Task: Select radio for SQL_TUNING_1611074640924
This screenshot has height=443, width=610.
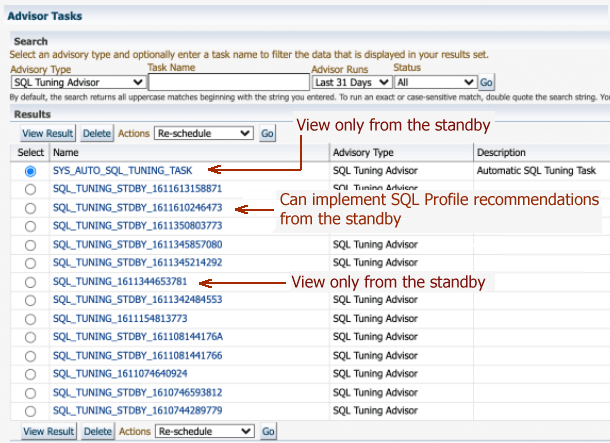Action: coord(30,374)
